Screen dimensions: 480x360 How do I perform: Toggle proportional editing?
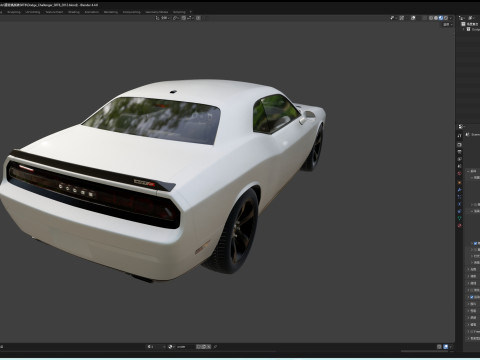click(x=198, y=18)
